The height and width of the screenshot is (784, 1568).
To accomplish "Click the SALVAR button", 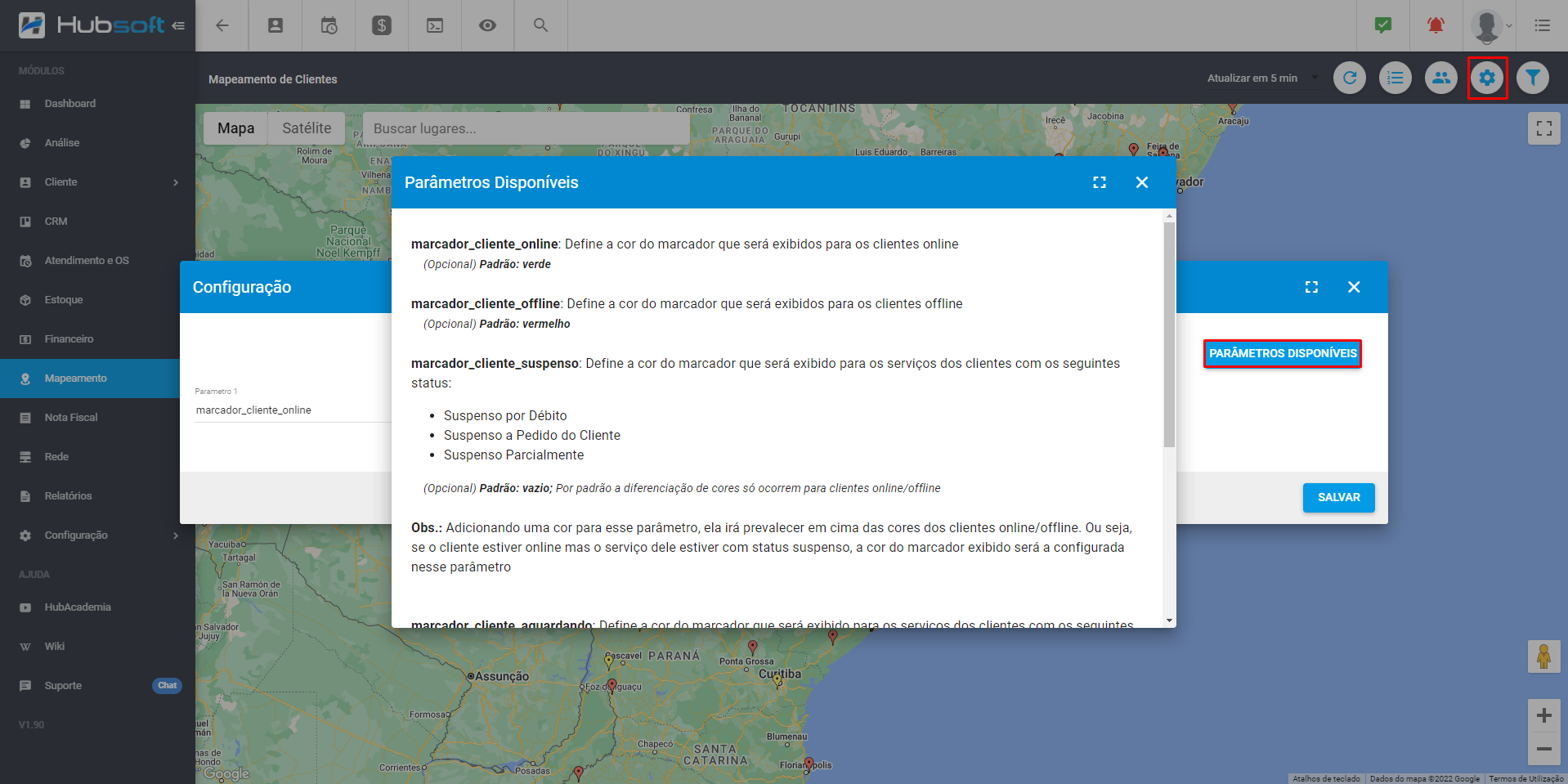I will (1338, 497).
